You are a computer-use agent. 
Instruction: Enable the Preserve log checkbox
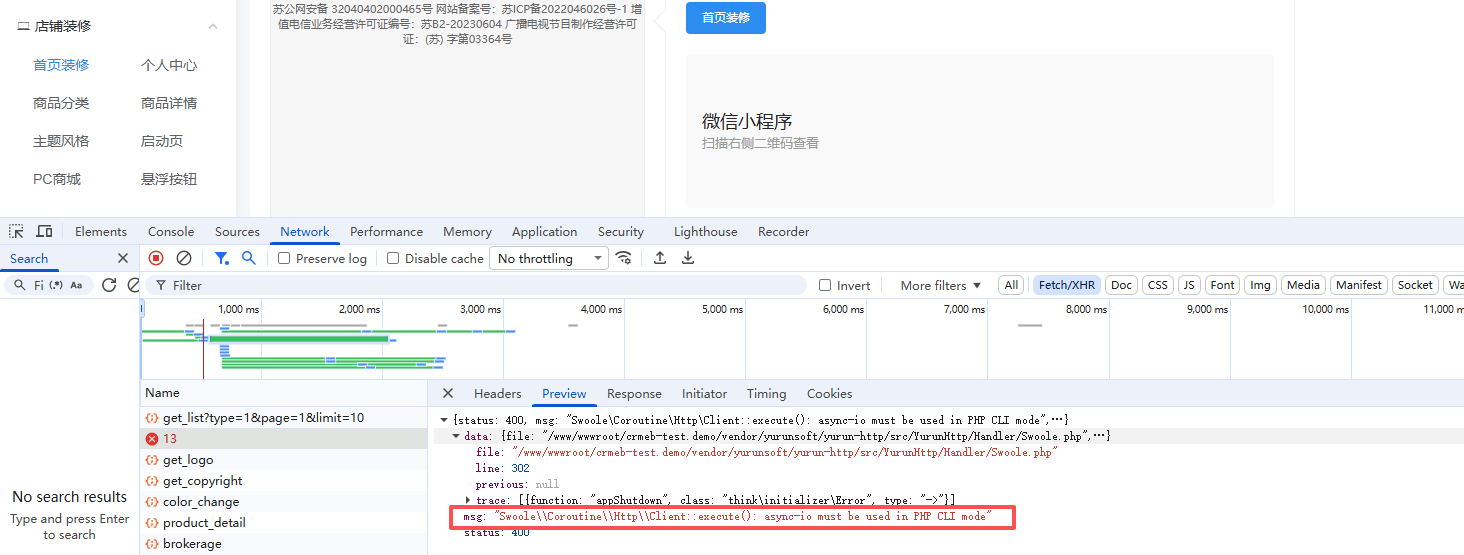[285, 258]
